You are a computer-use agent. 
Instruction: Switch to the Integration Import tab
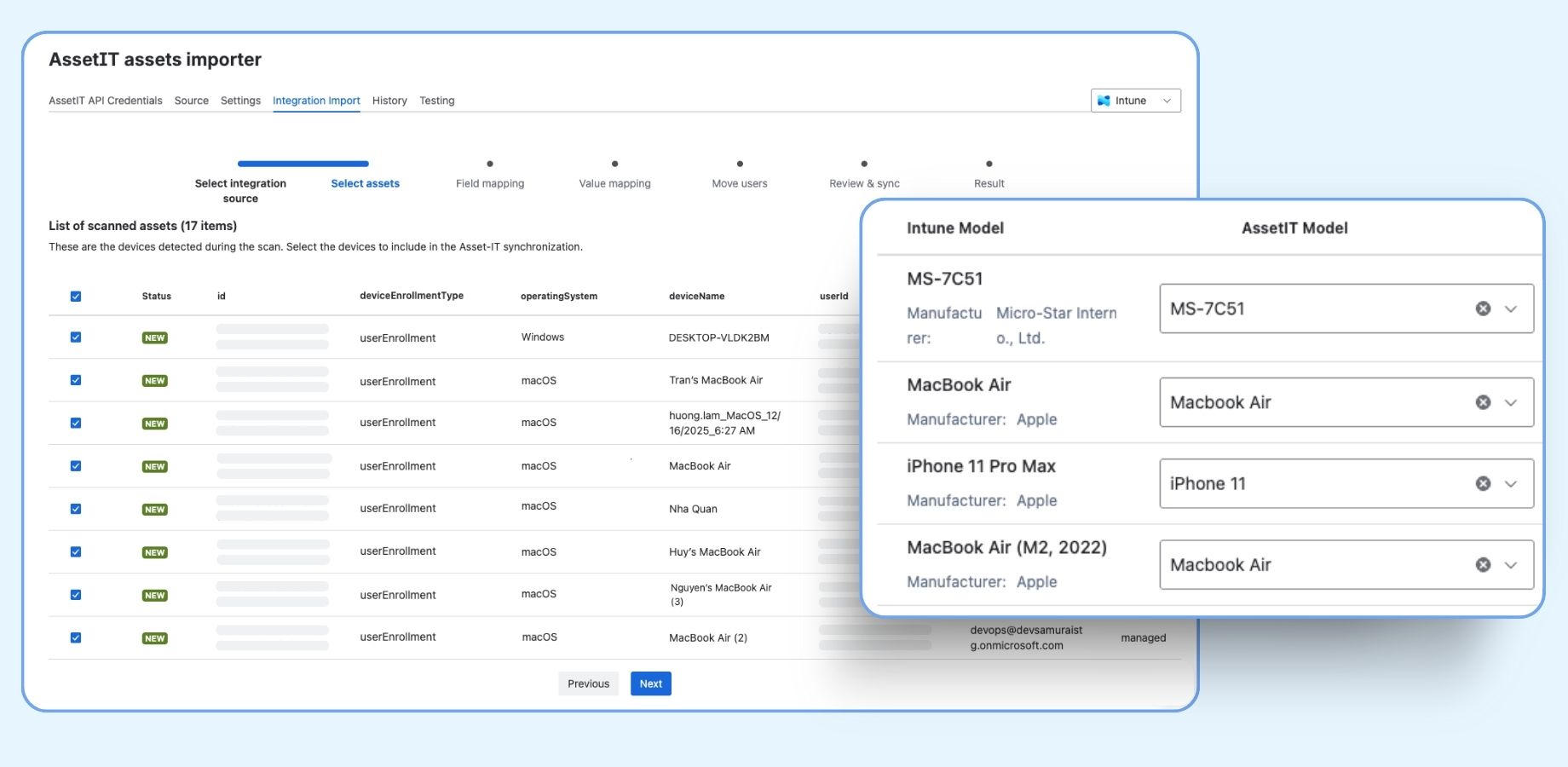point(316,100)
